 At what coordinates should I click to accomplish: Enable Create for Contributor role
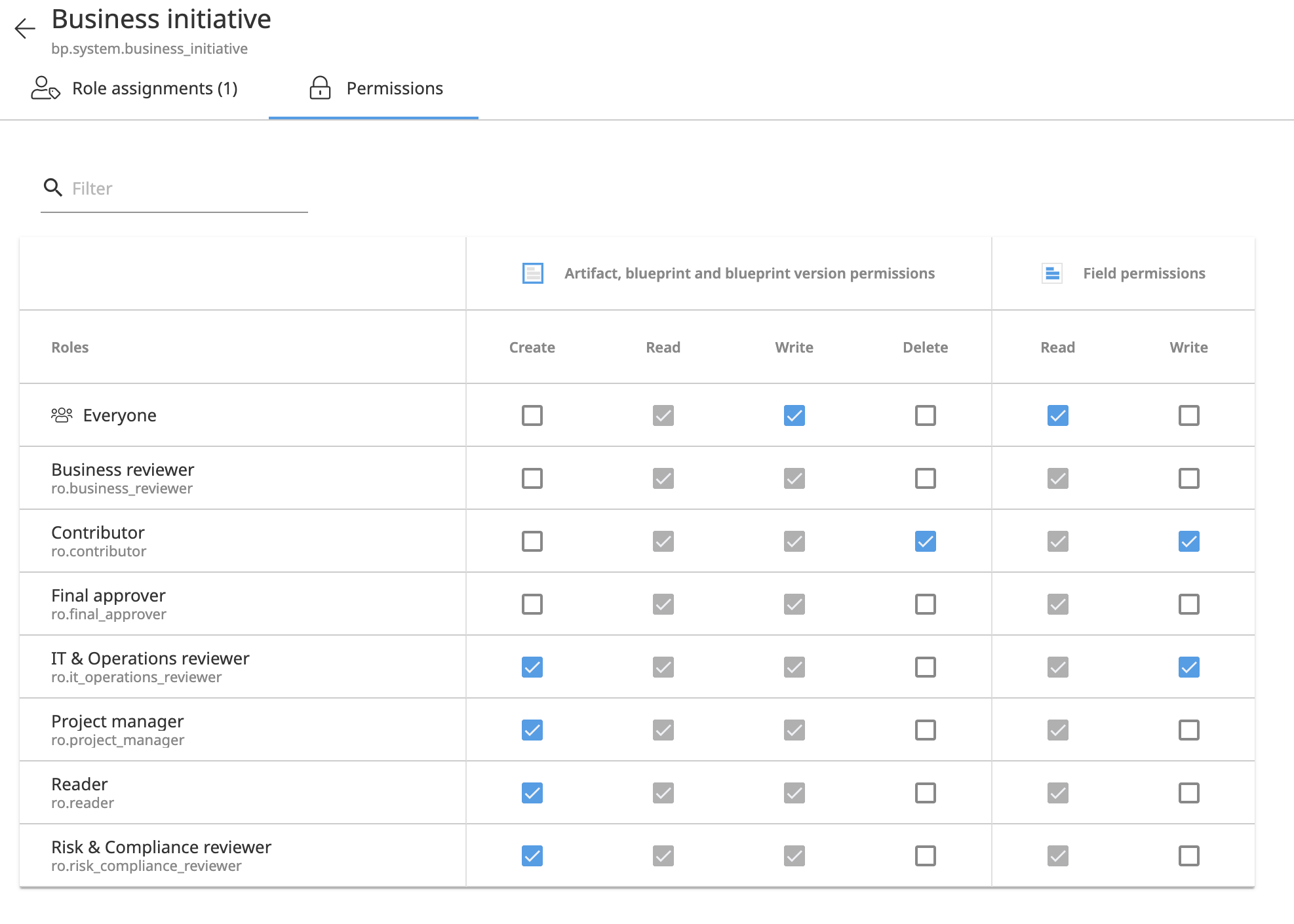pyautogui.click(x=532, y=541)
